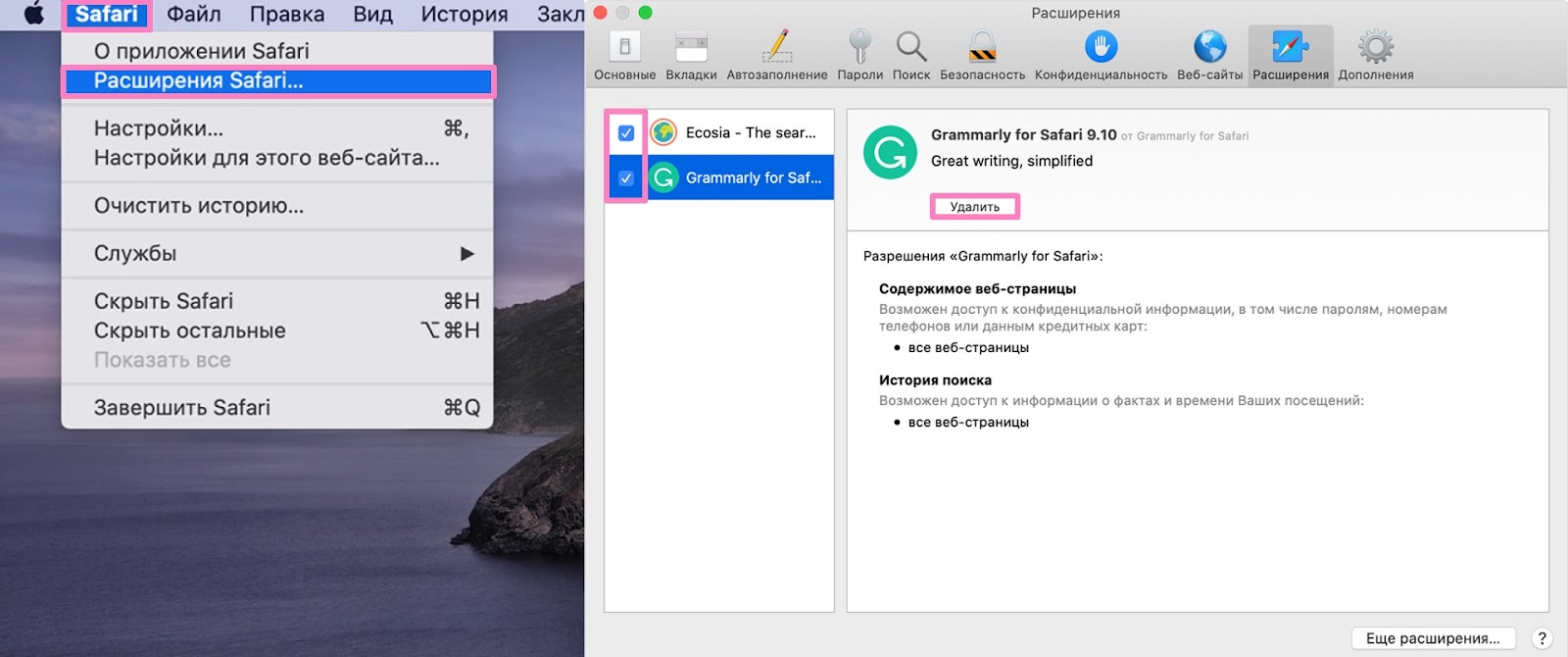The width and height of the screenshot is (1568, 657).
Task: Click the Еще расширения… button
Action: (1433, 638)
